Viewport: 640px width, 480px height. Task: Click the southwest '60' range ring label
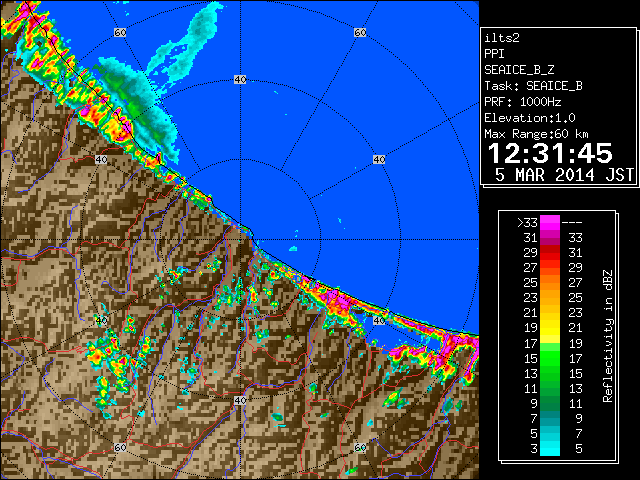(120, 448)
